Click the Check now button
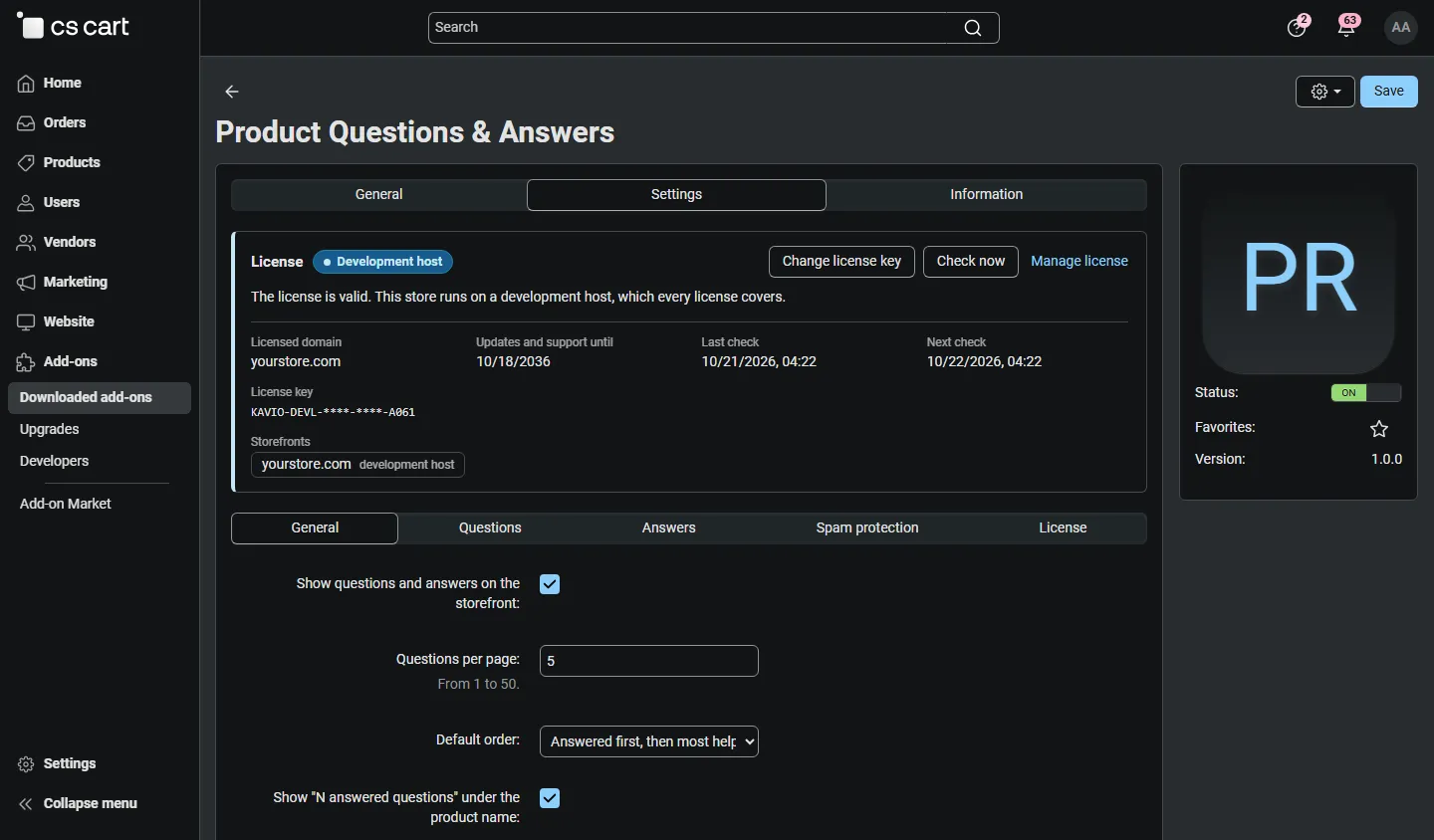This screenshot has width=1434, height=840. point(971,262)
